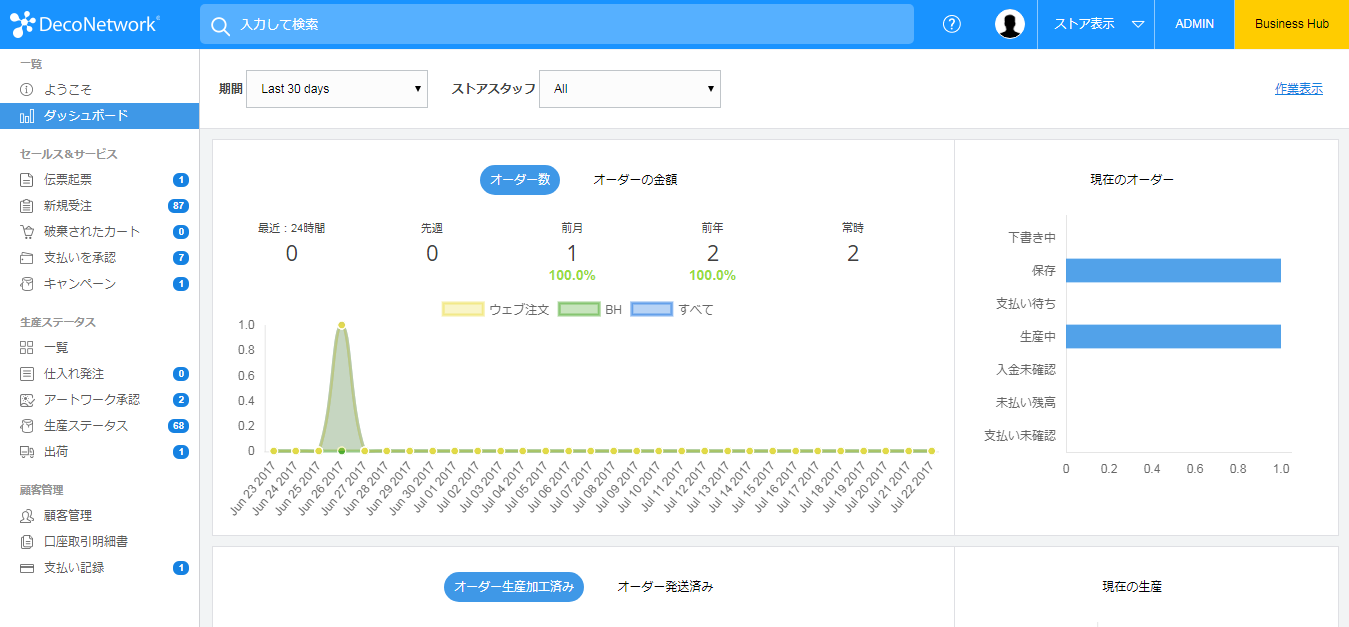Click the 伝票起票 document icon
Screen dimensions: 1349x627
[27, 180]
